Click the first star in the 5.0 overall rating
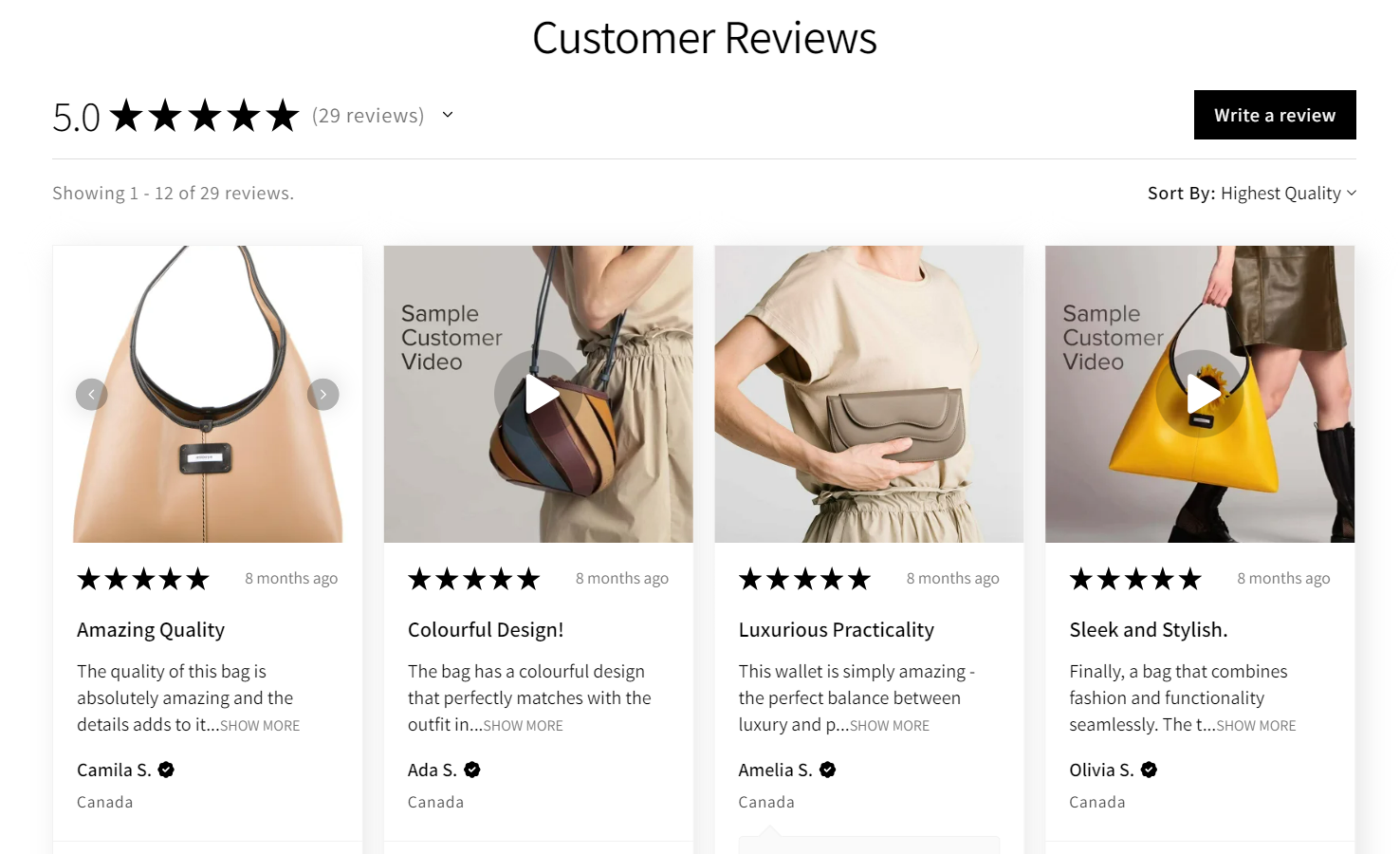 [125, 115]
